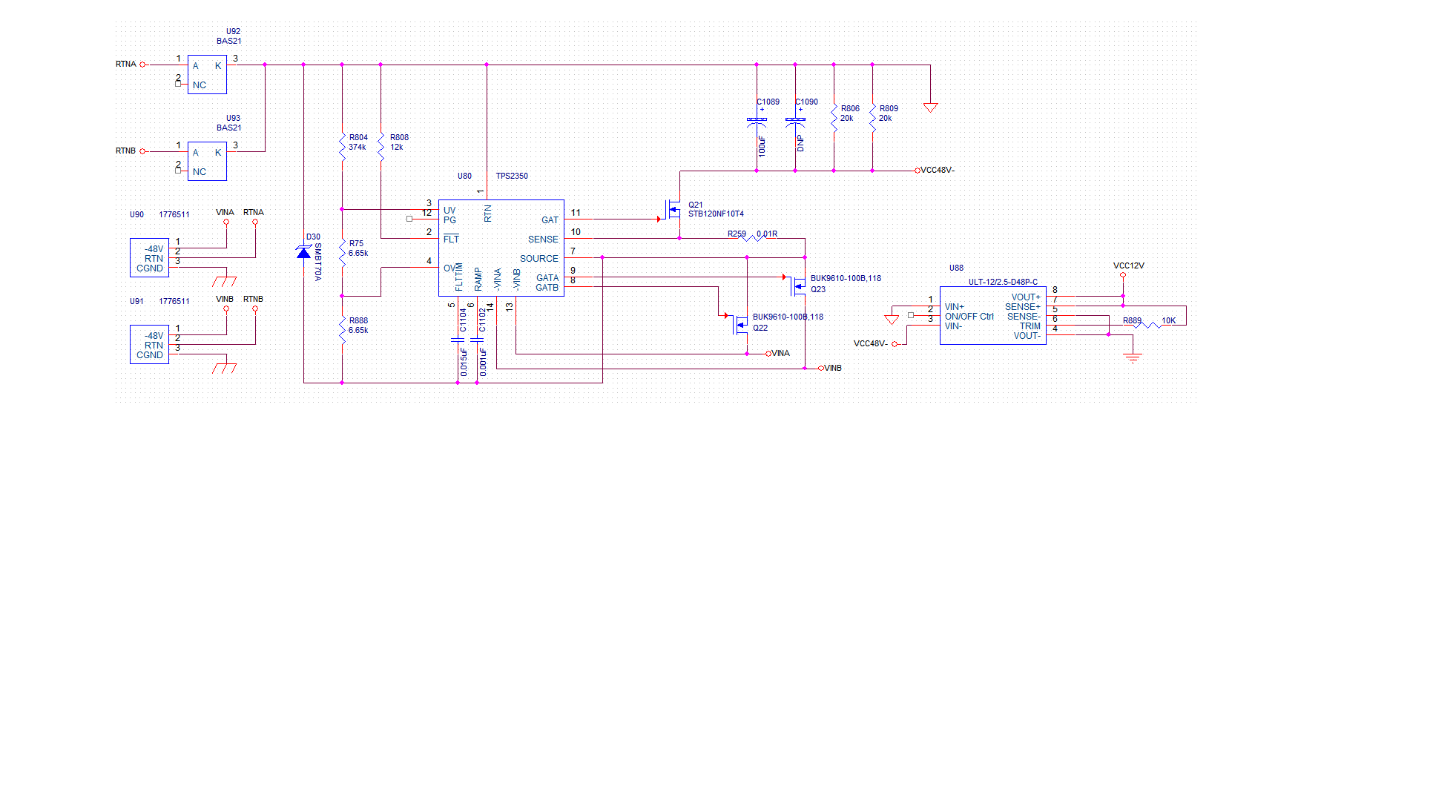The image size is (1456, 812).
Task: Click the D30 blue diode symbol
Action: point(303,252)
